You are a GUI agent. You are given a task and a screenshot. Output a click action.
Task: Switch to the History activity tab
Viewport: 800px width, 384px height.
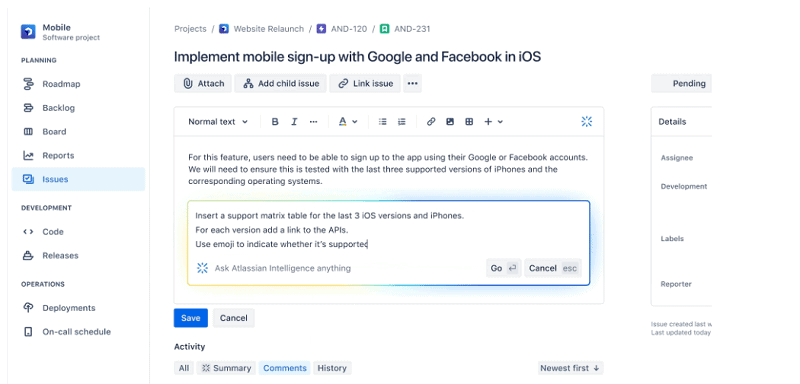point(332,368)
